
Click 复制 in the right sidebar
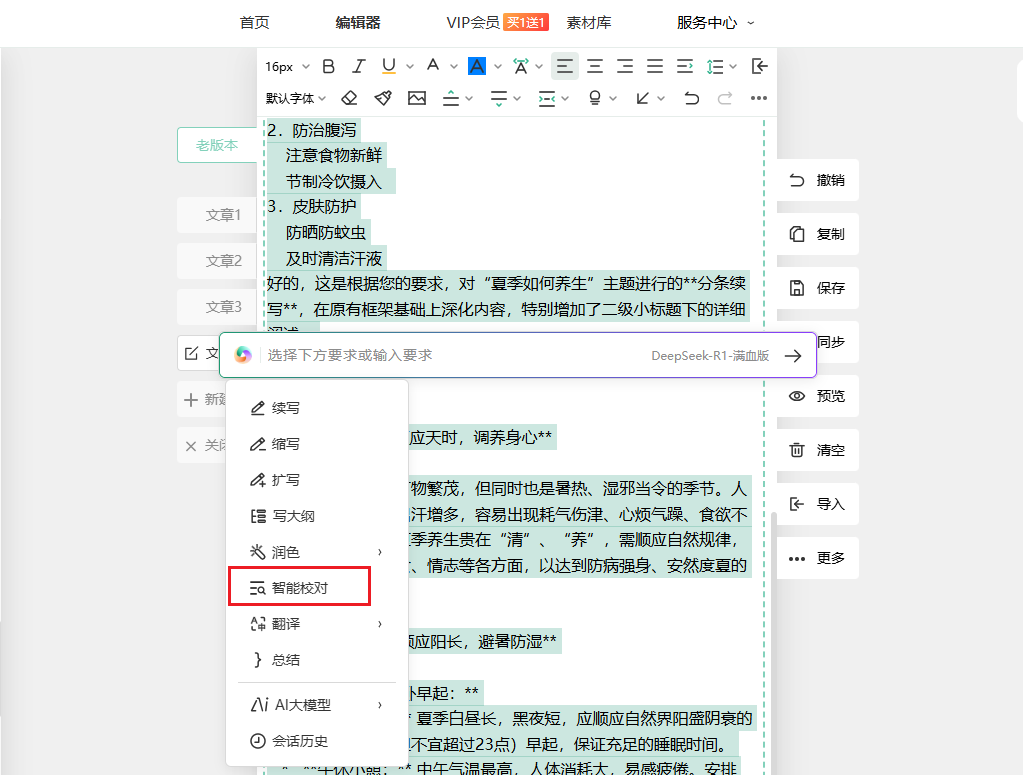point(817,234)
